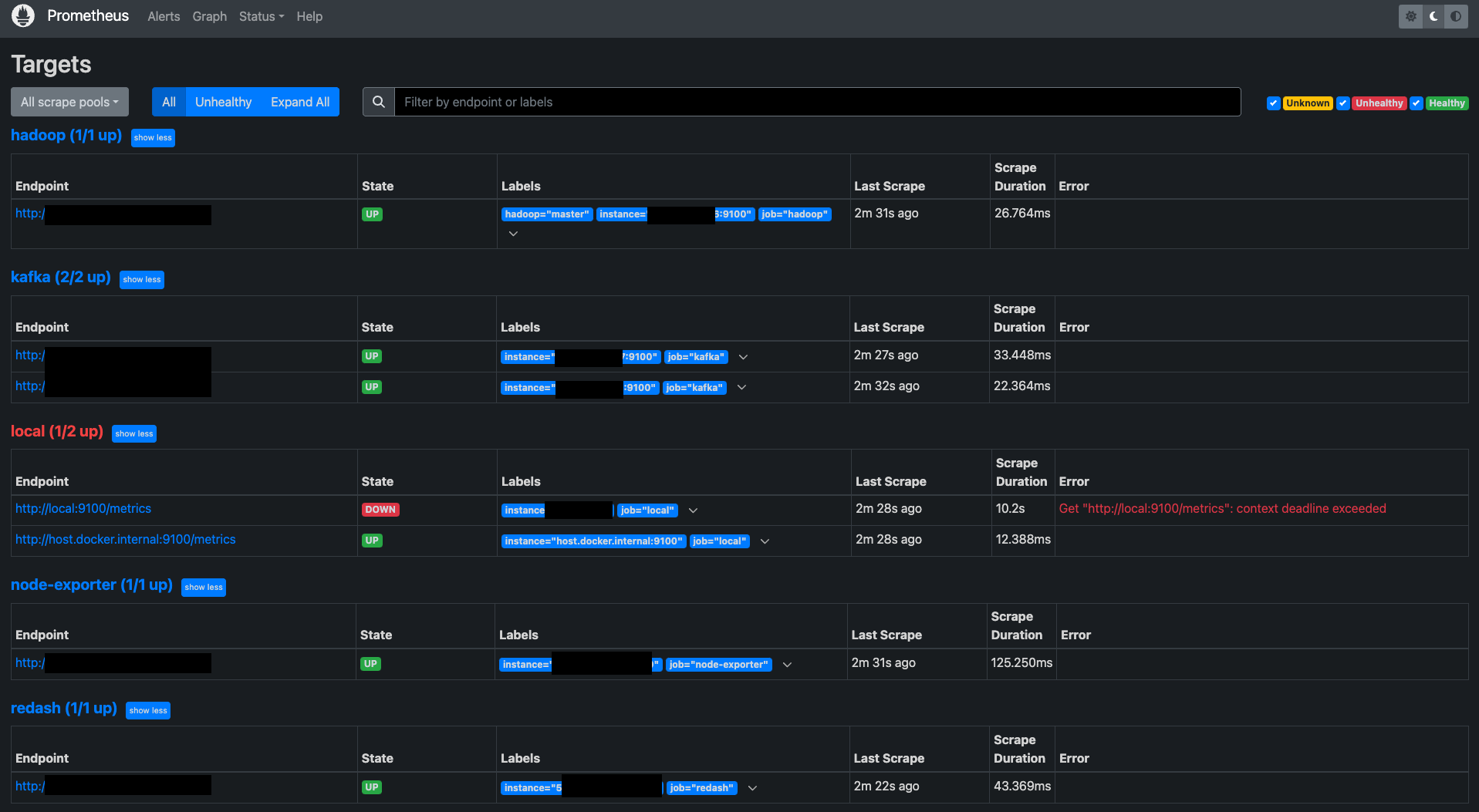1479x812 pixels.
Task: Click the 43.369ms scrape duration value
Action: point(1022,787)
